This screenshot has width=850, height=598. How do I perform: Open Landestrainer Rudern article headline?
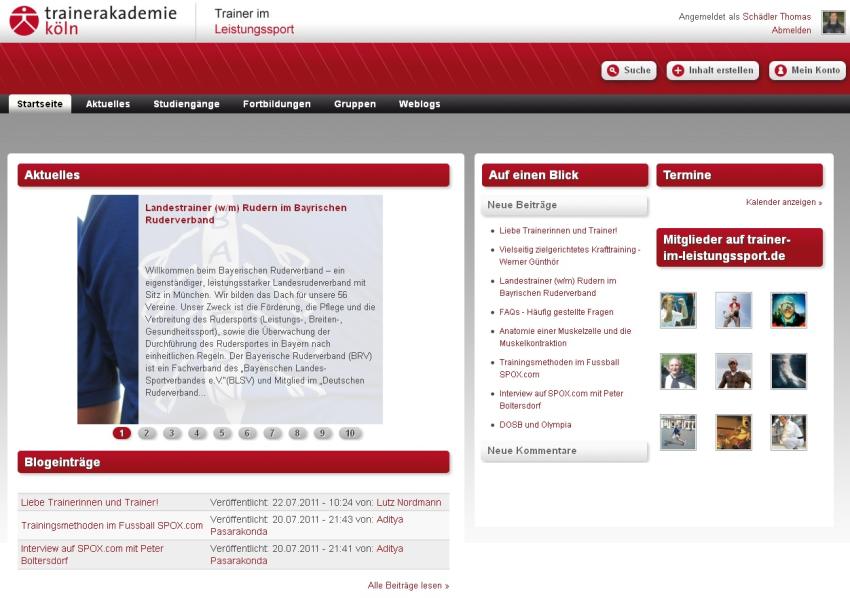245,213
